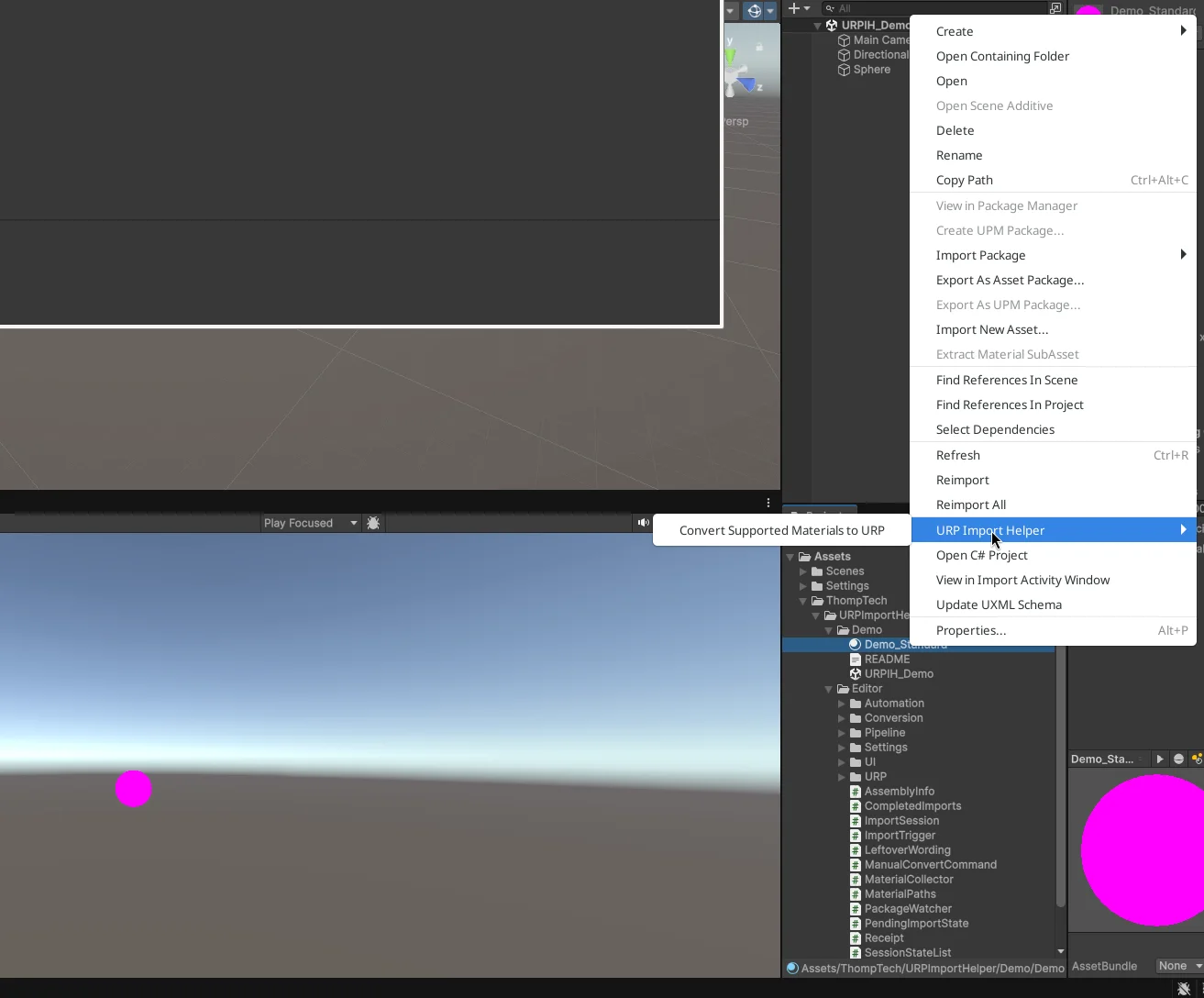This screenshot has width=1204, height=998.
Task: Select Copy Path menu entry
Action: [x=1054, y=180]
